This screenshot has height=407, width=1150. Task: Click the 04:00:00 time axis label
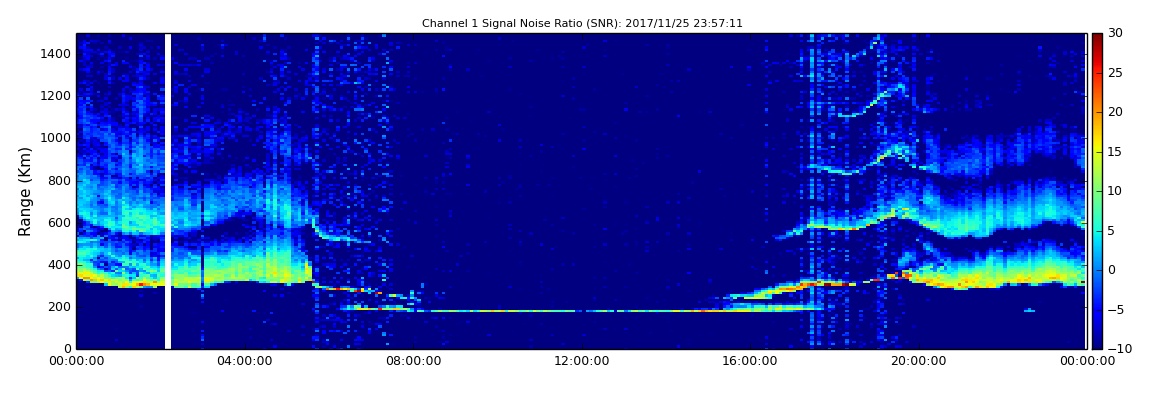coord(245,361)
